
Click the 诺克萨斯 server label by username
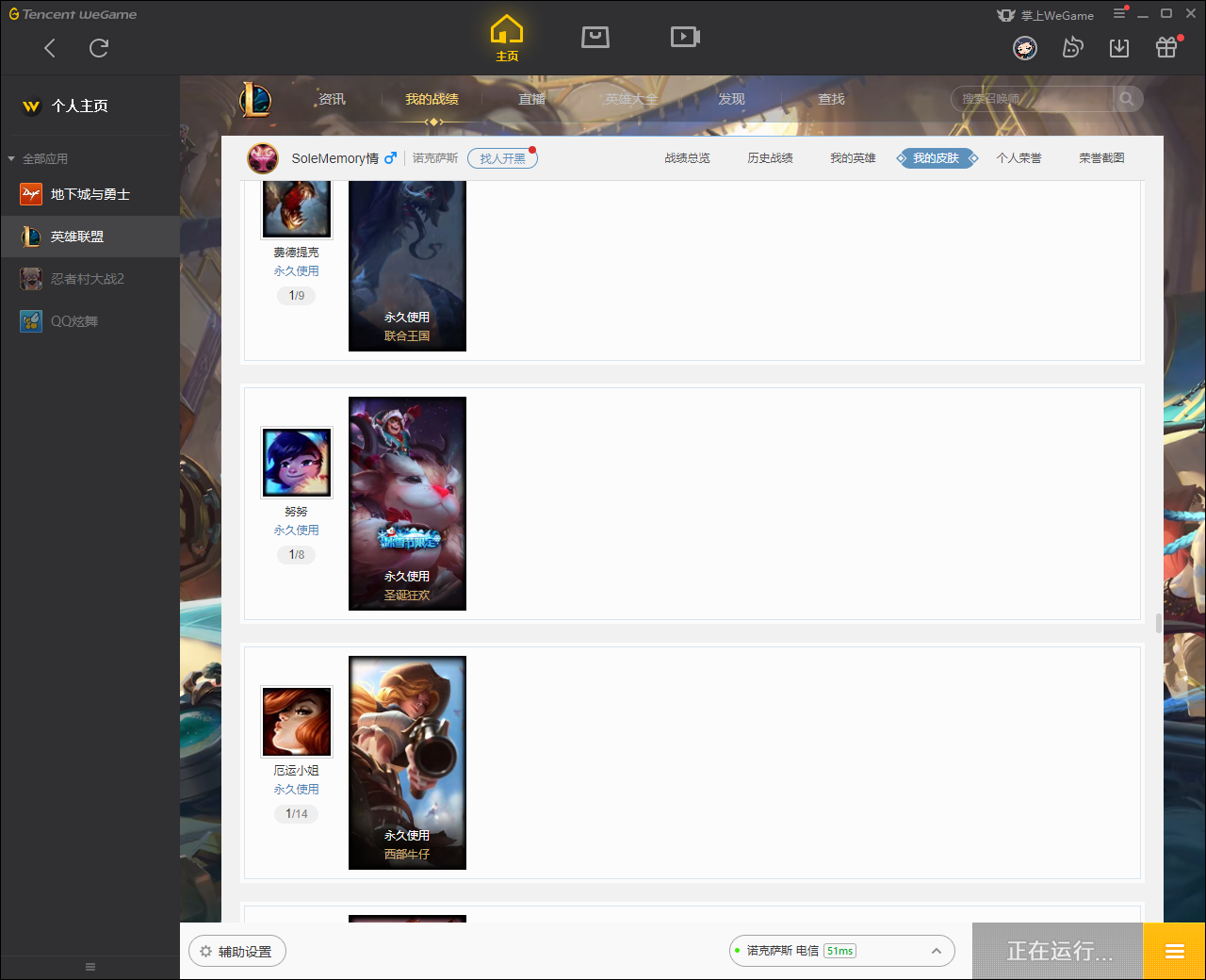coord(435,158)
